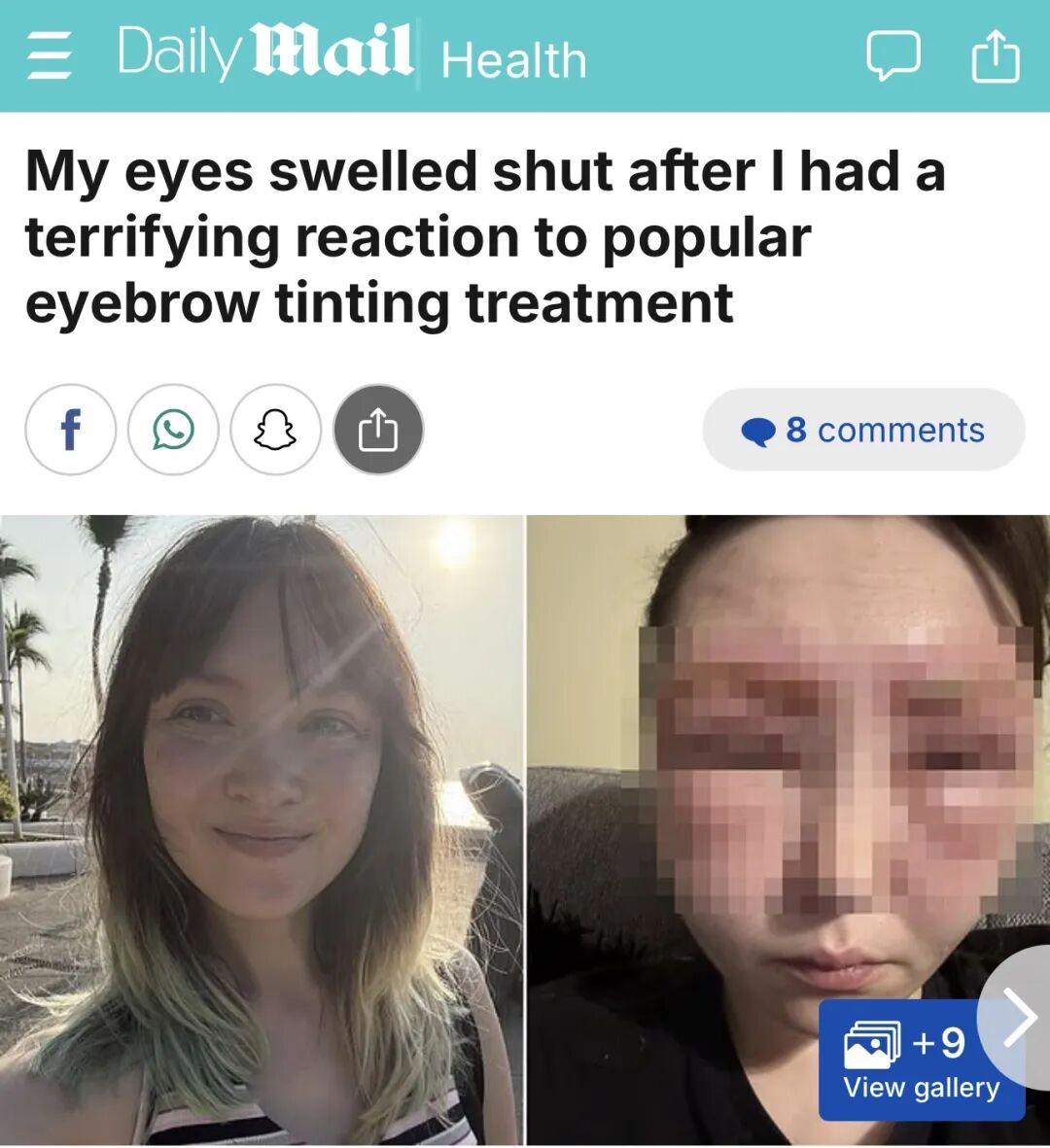Tap the Daily Mail logo
Screen dimensions: 1050x1148
click(264, 52)
